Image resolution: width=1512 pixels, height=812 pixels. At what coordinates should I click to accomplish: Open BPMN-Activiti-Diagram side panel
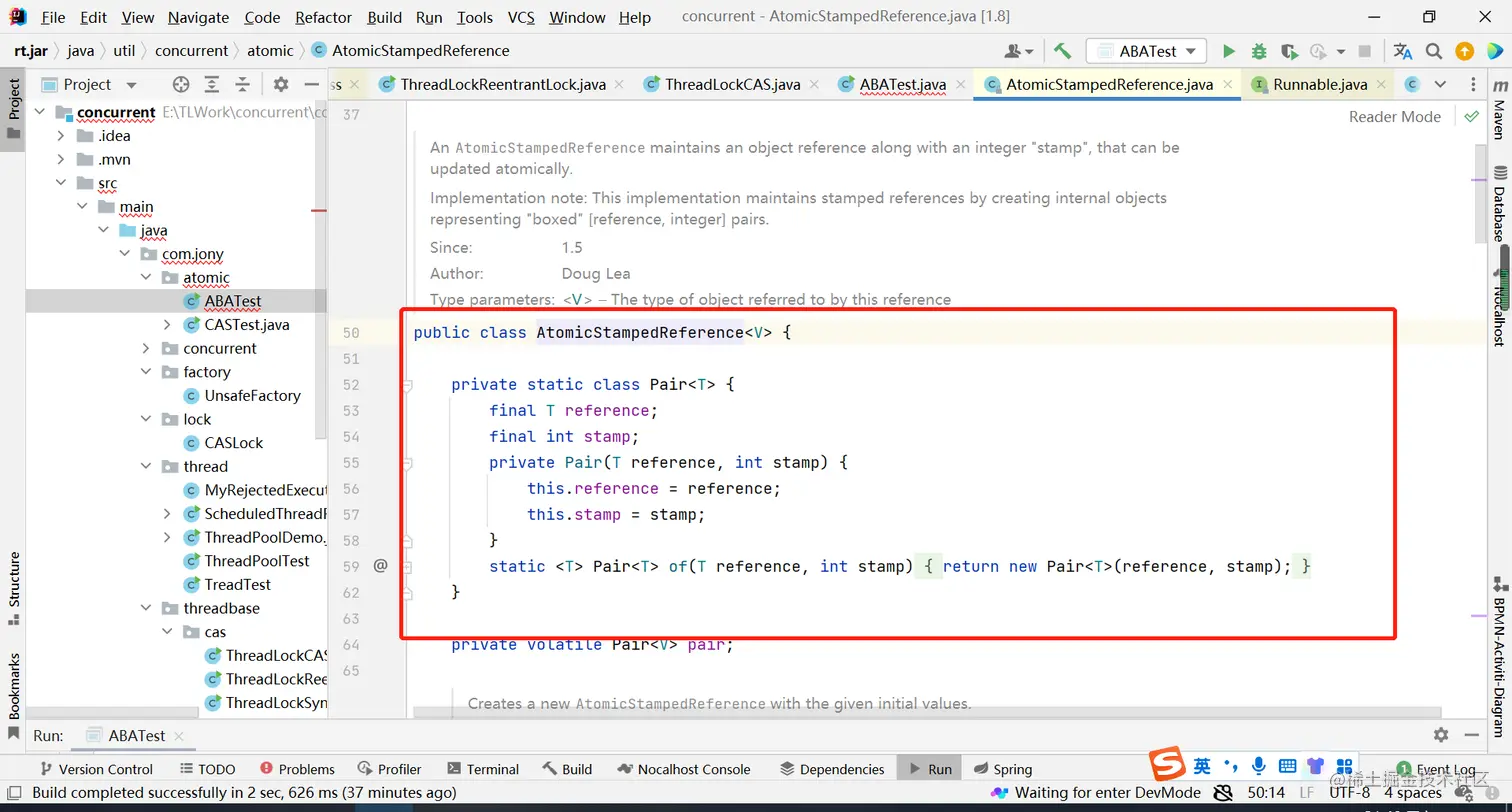point(1500,657)
